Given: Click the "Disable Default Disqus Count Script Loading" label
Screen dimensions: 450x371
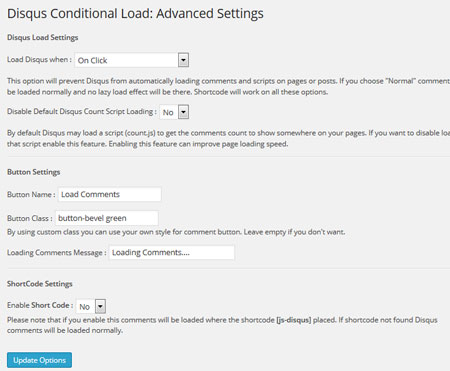Looking at the screenshot, I should point(82,111).
